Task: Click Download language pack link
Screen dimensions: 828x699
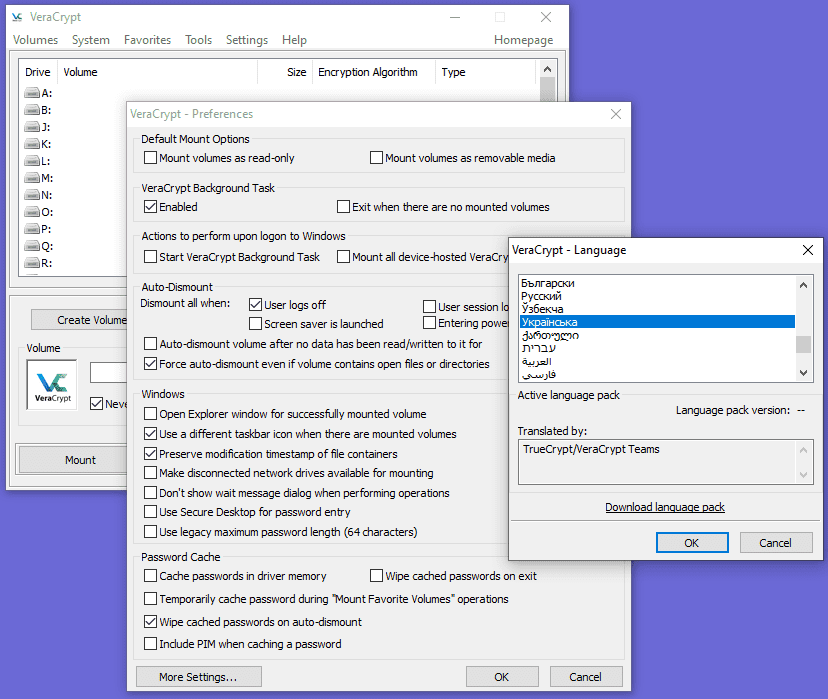Action: click(x=665, y=507)
